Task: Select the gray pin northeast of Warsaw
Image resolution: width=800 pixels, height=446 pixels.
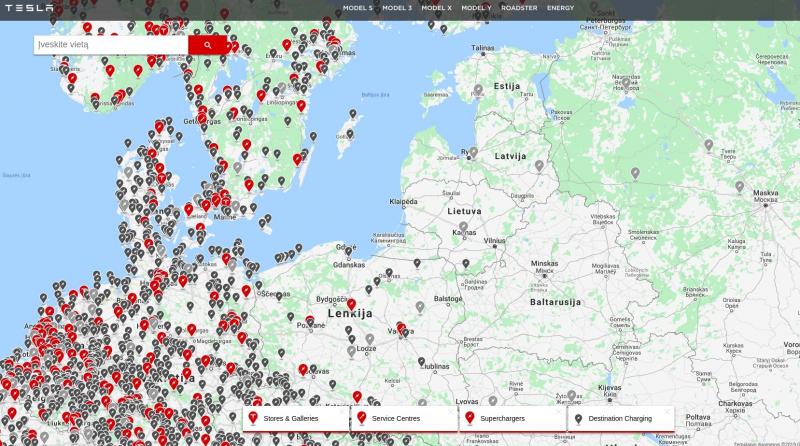Action: click(420, 307)
